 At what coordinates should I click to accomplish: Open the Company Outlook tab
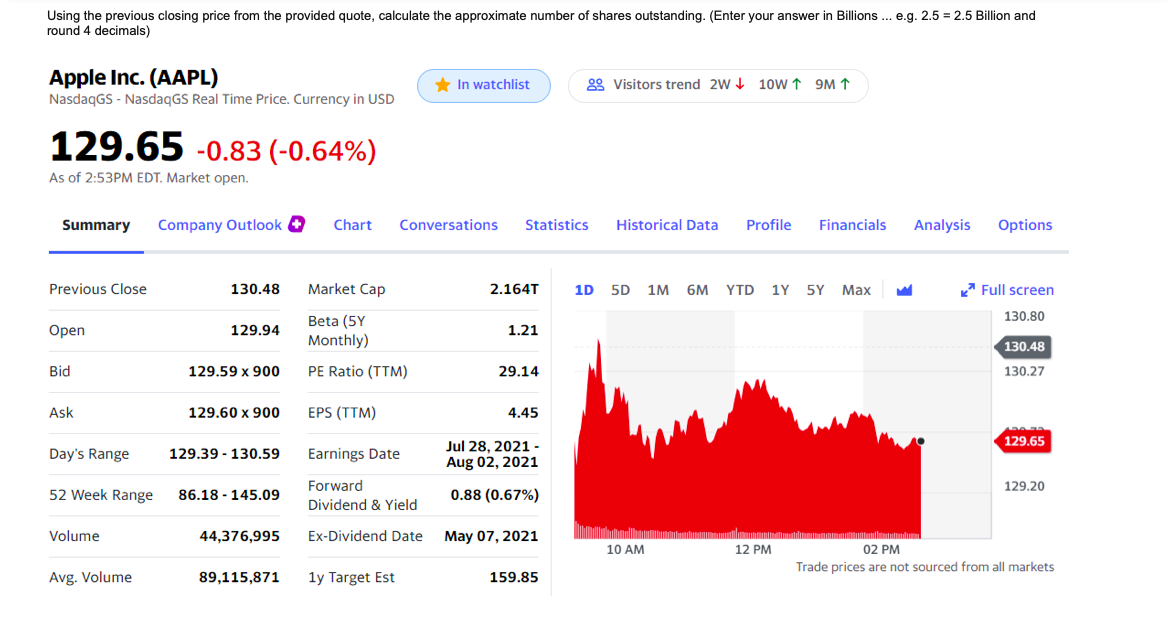tap(220, 225)
